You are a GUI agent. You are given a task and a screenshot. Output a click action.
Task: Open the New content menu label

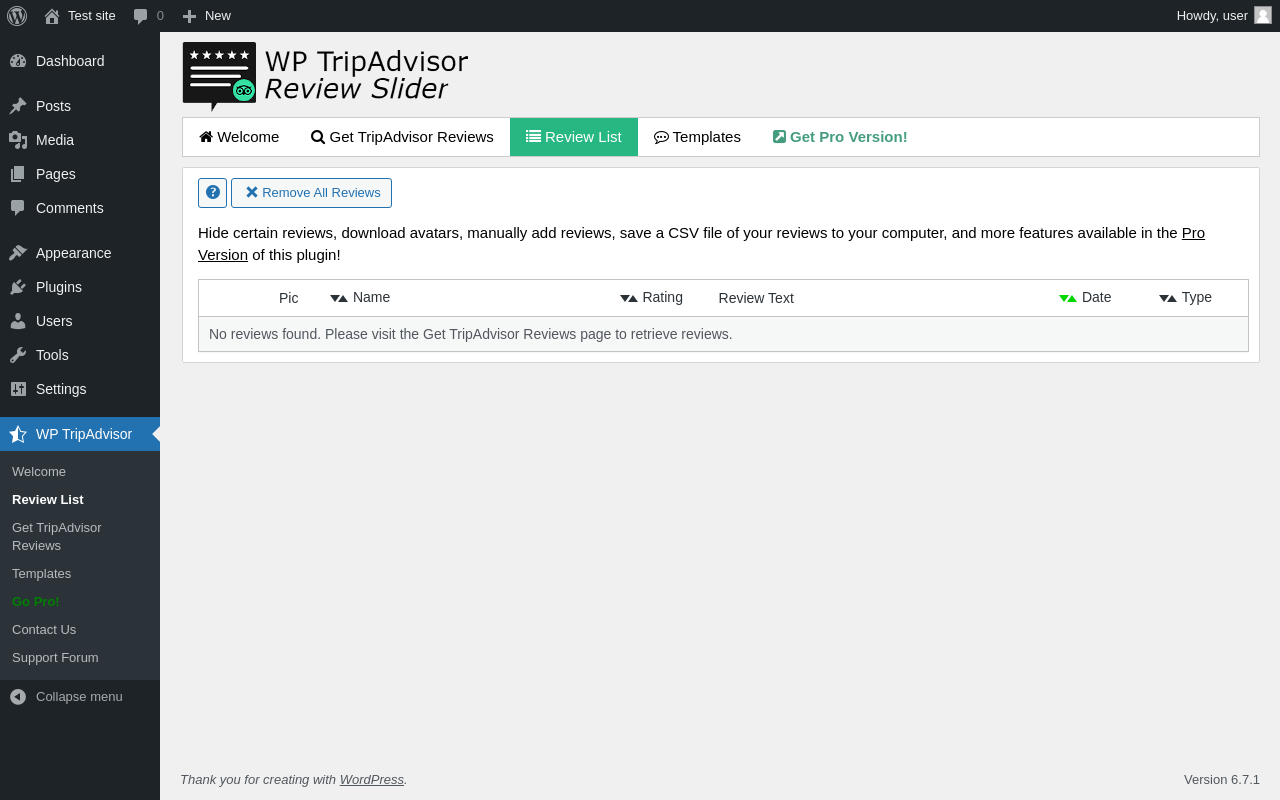click(x=218, y=16)
